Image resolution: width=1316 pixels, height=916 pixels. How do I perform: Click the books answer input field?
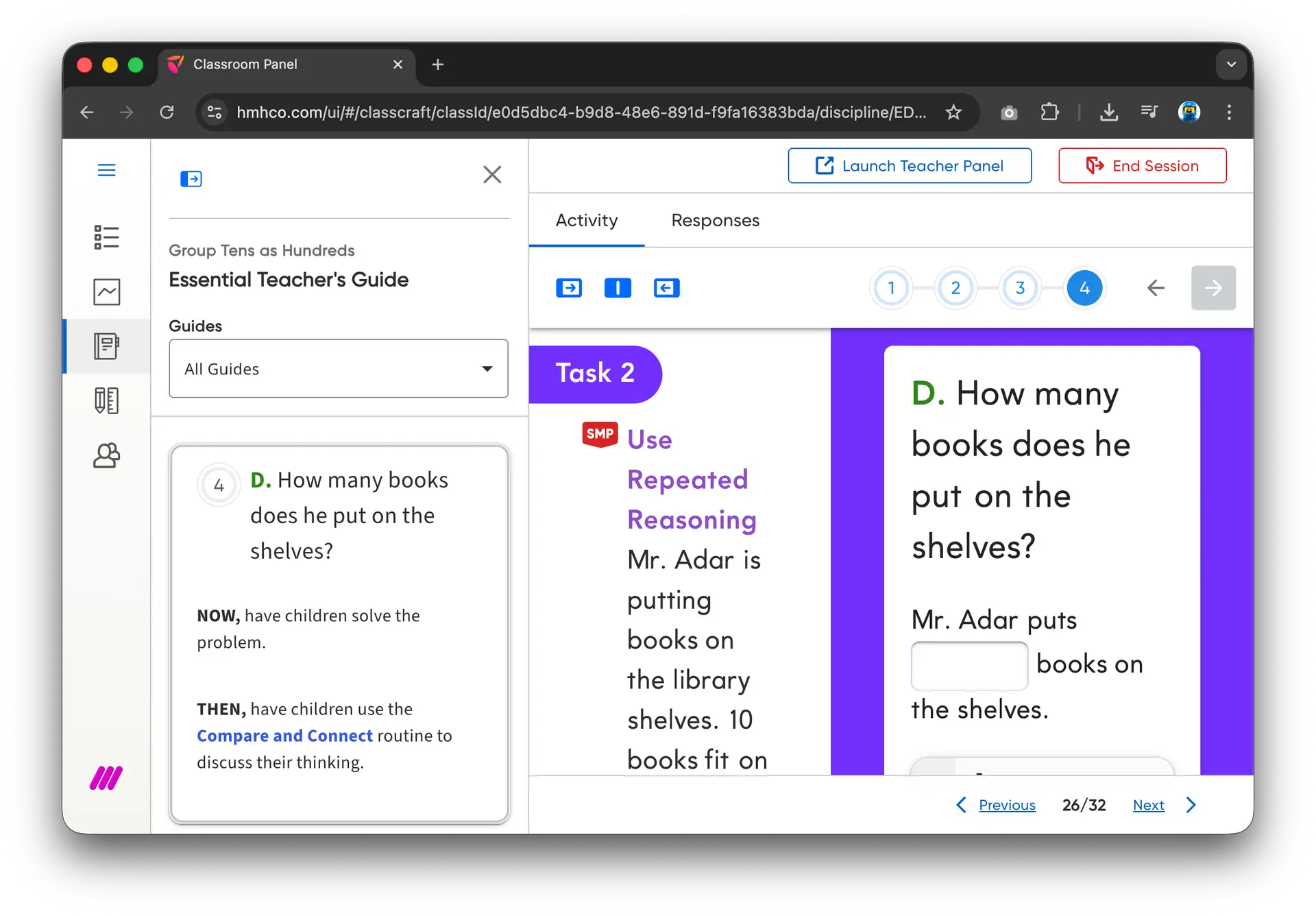968,665
